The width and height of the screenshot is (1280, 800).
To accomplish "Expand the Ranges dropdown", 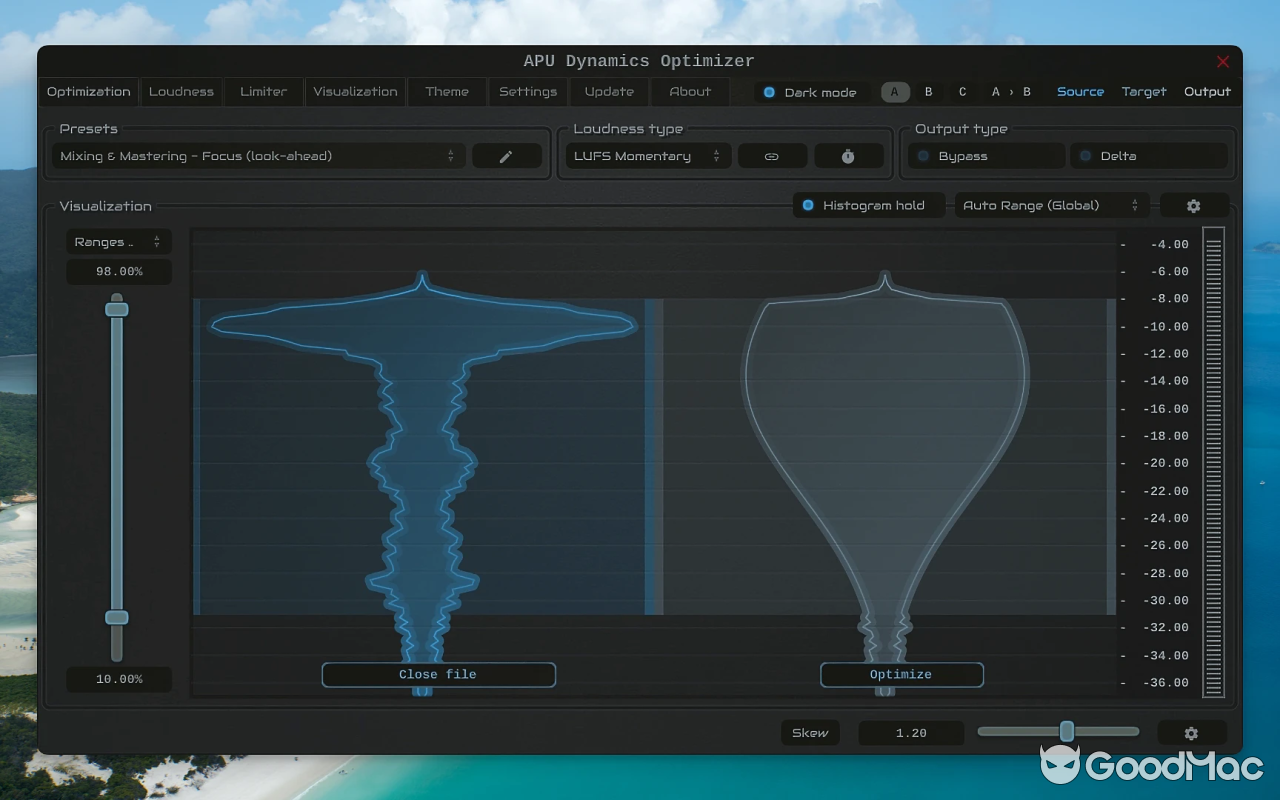I will point(118,241).
